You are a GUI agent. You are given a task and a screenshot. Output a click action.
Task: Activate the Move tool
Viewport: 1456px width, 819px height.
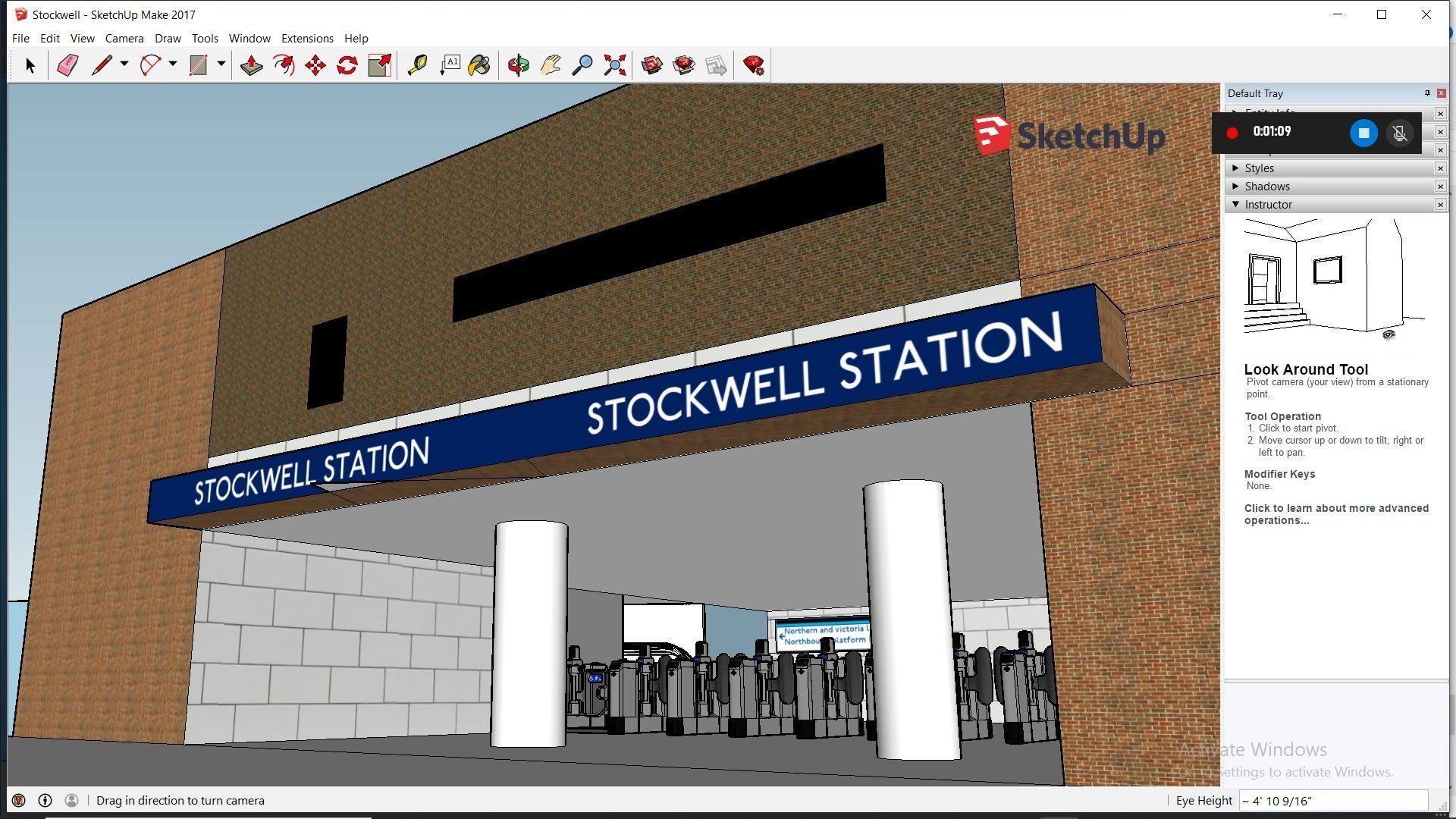pos(315,65)
